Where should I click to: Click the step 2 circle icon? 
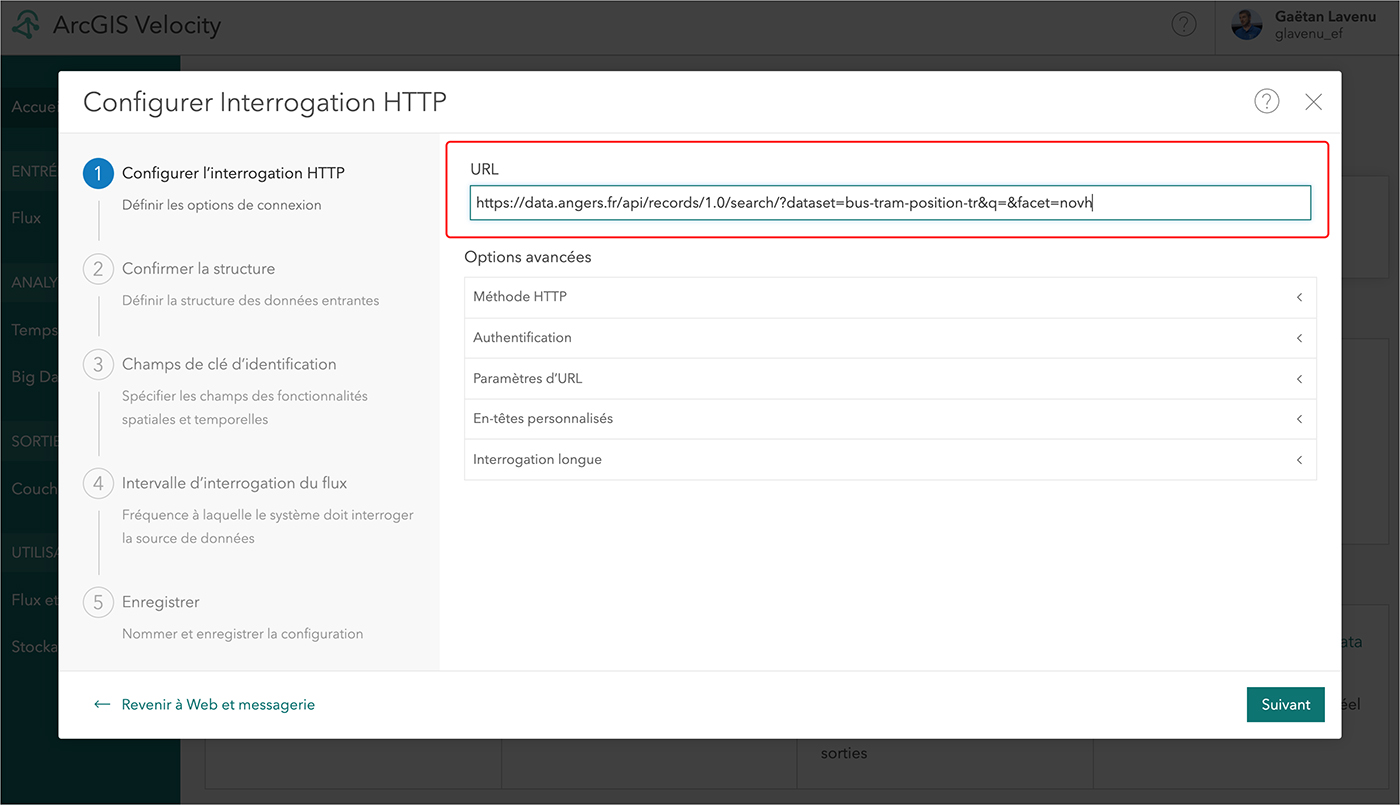pos(98,269)
